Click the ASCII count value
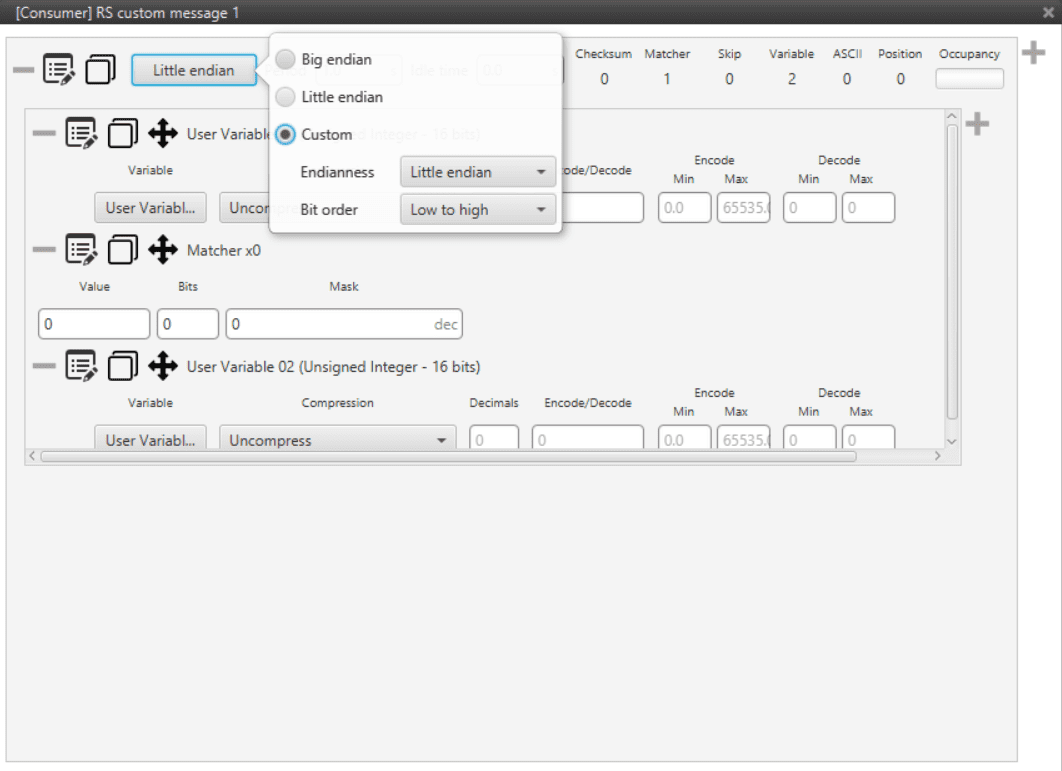This screenshot has width=1062, height=771. click(847, 79)
